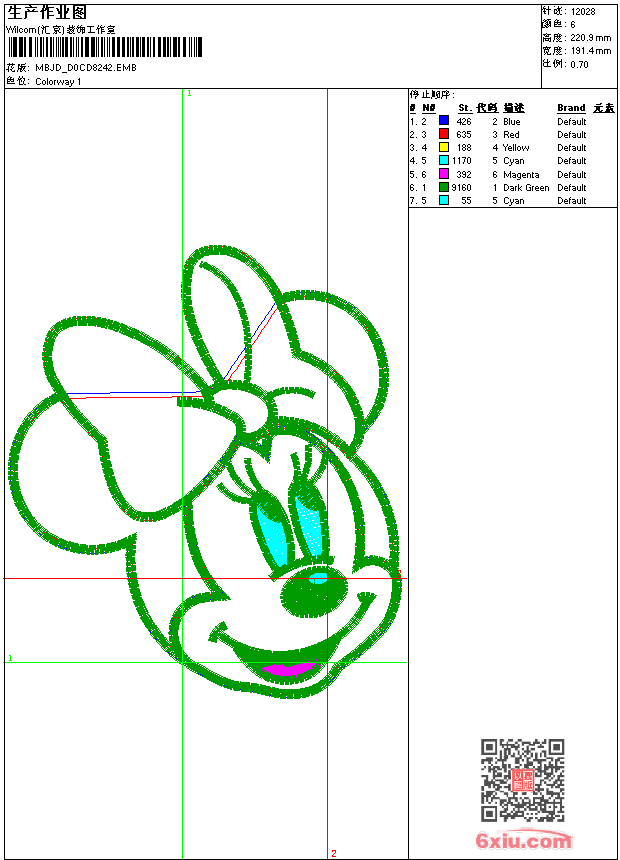
Task: Click the N# column header
Action: point(429,108)
